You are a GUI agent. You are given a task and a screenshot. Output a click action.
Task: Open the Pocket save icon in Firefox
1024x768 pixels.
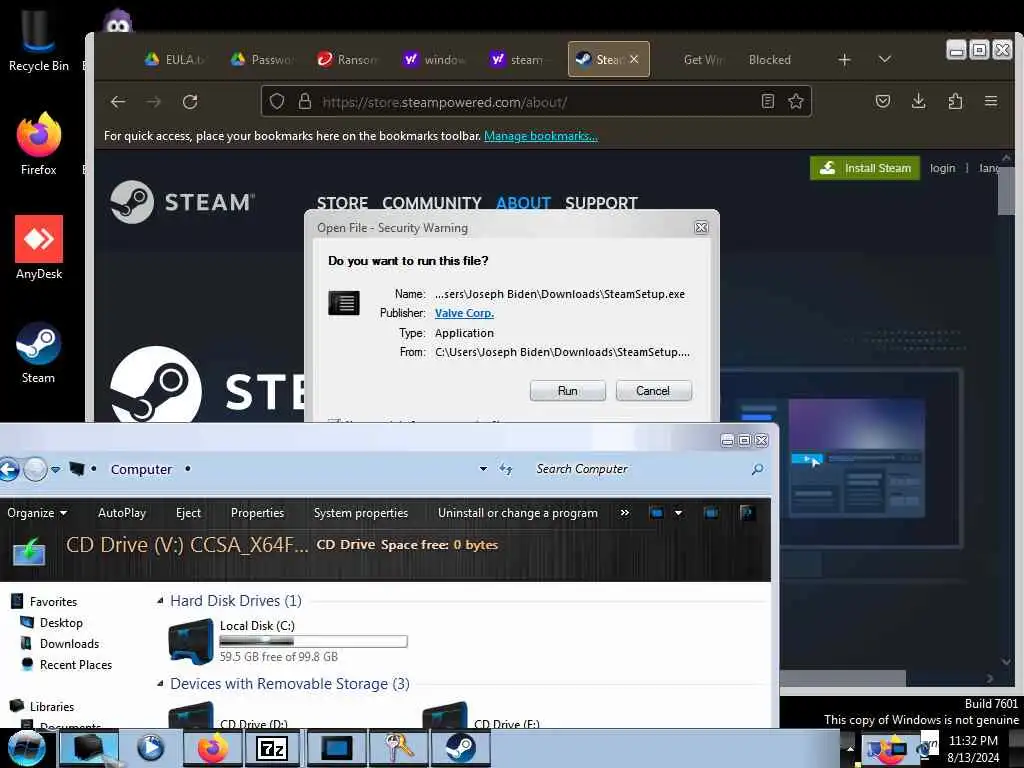pyautogui.click(x=882, y=101)
